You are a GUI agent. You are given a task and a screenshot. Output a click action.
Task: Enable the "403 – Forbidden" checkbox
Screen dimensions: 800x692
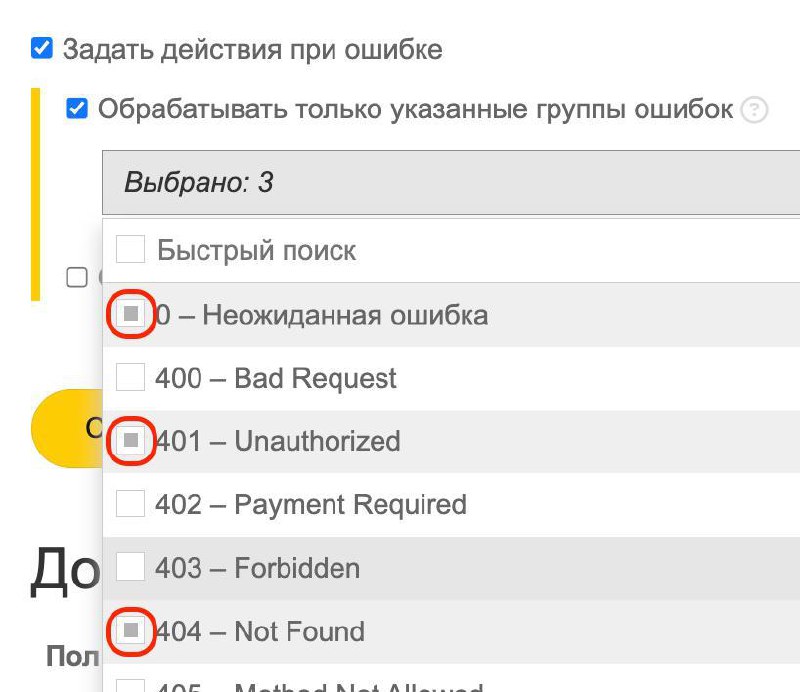[131, 566]
